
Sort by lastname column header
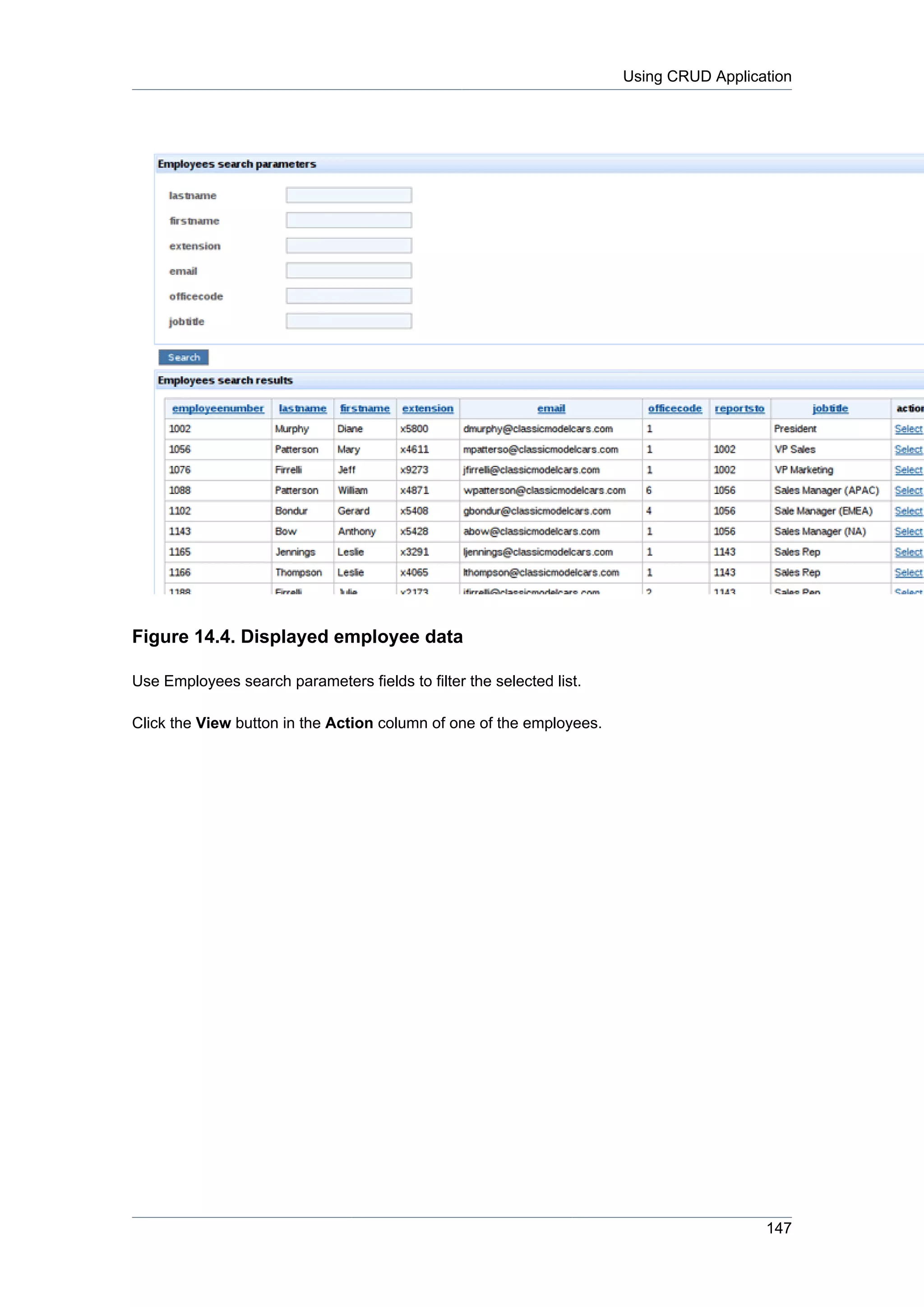tap(303, 408)
